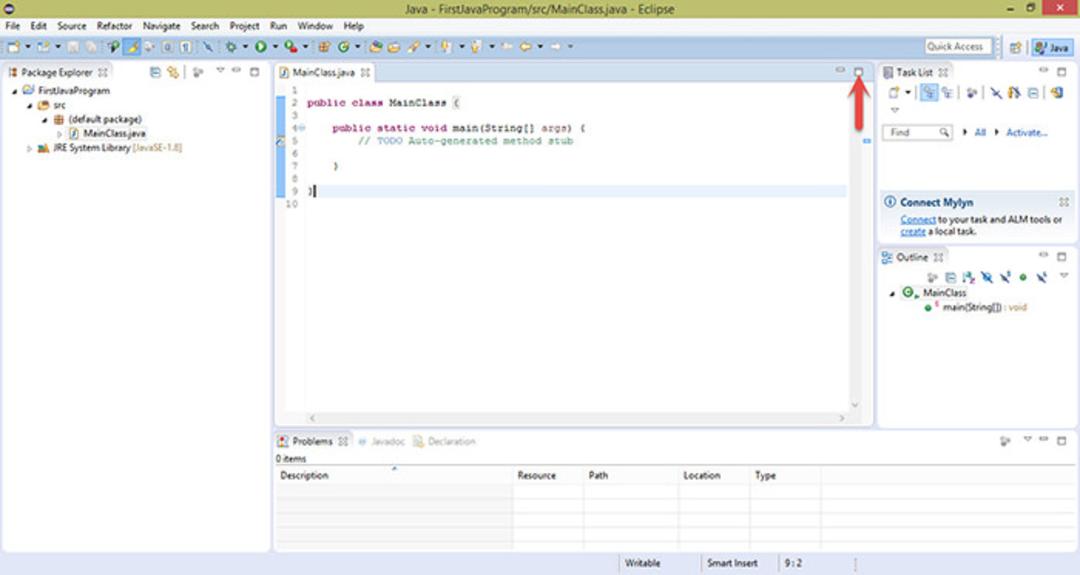
Task: Toggle Hide Fields in Outline toolbar
Action: coord(987,277)
